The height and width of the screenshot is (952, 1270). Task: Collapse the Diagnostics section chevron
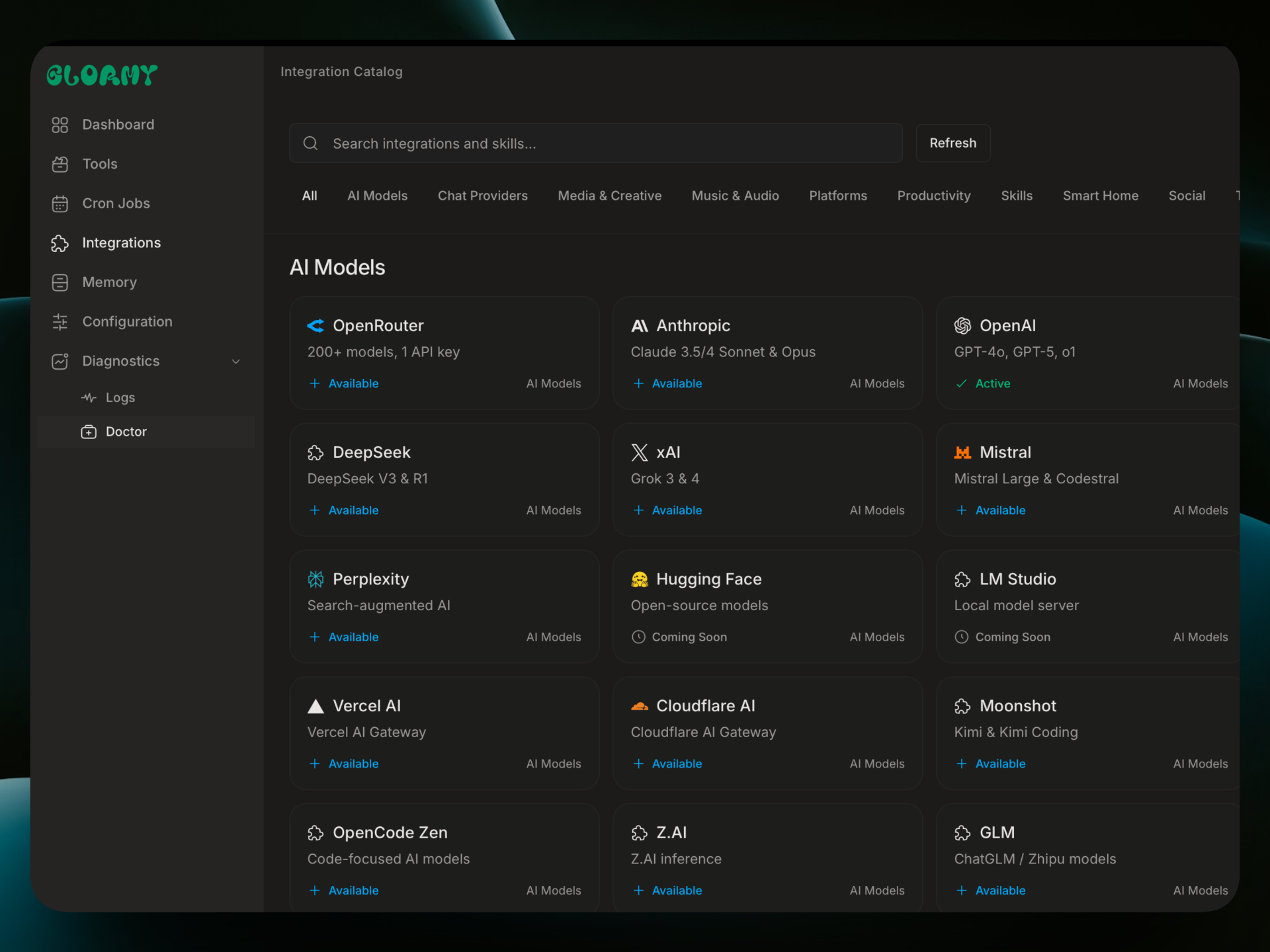pos(236,362)
